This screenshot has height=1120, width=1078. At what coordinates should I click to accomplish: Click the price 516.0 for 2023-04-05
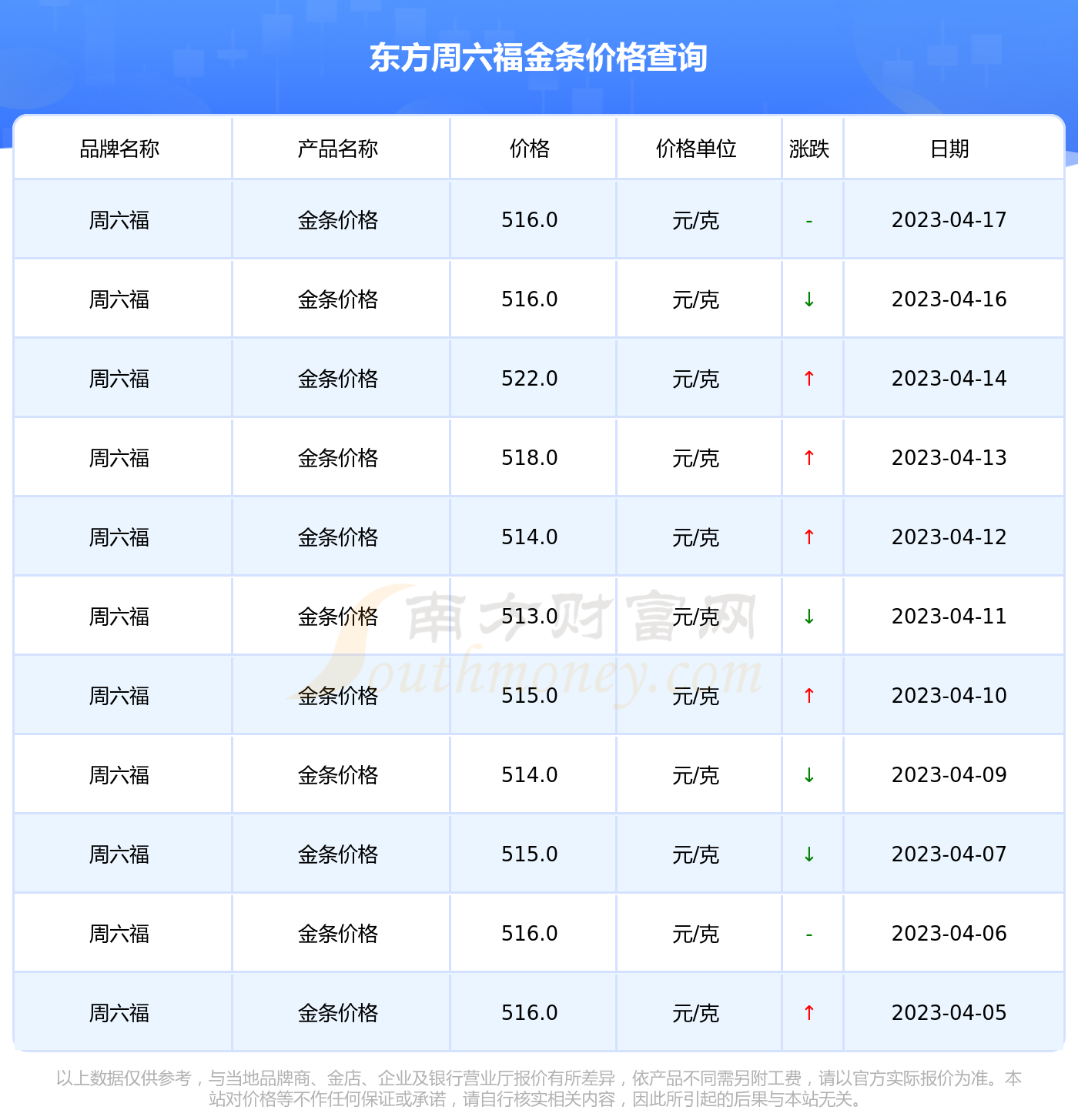coord(530,1013)
